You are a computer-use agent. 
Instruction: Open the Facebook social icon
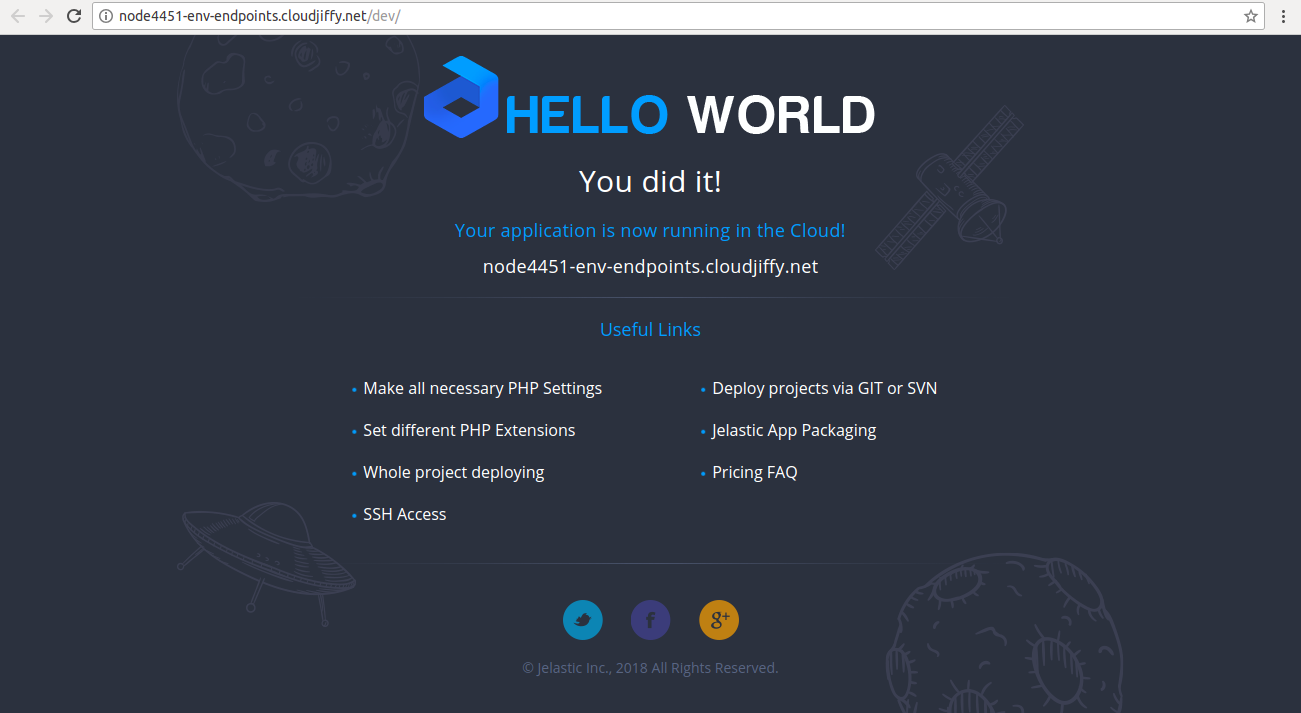[x=651, y=620]
